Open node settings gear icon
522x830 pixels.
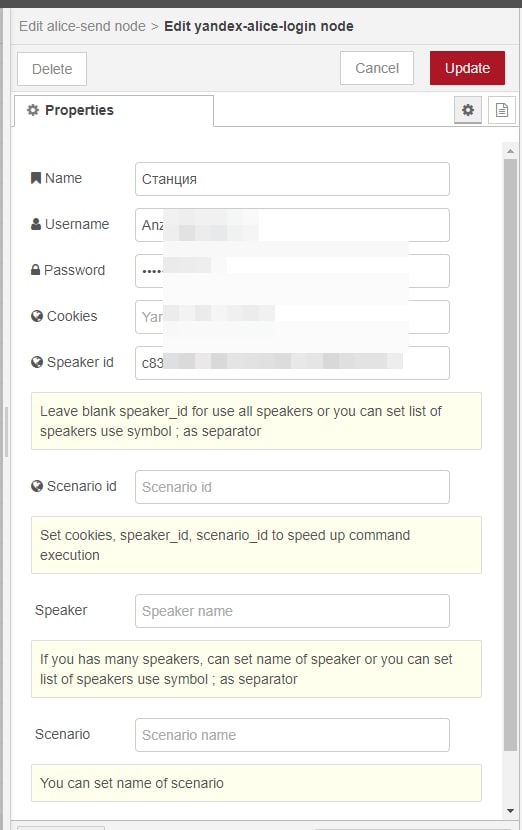[468, 110]
